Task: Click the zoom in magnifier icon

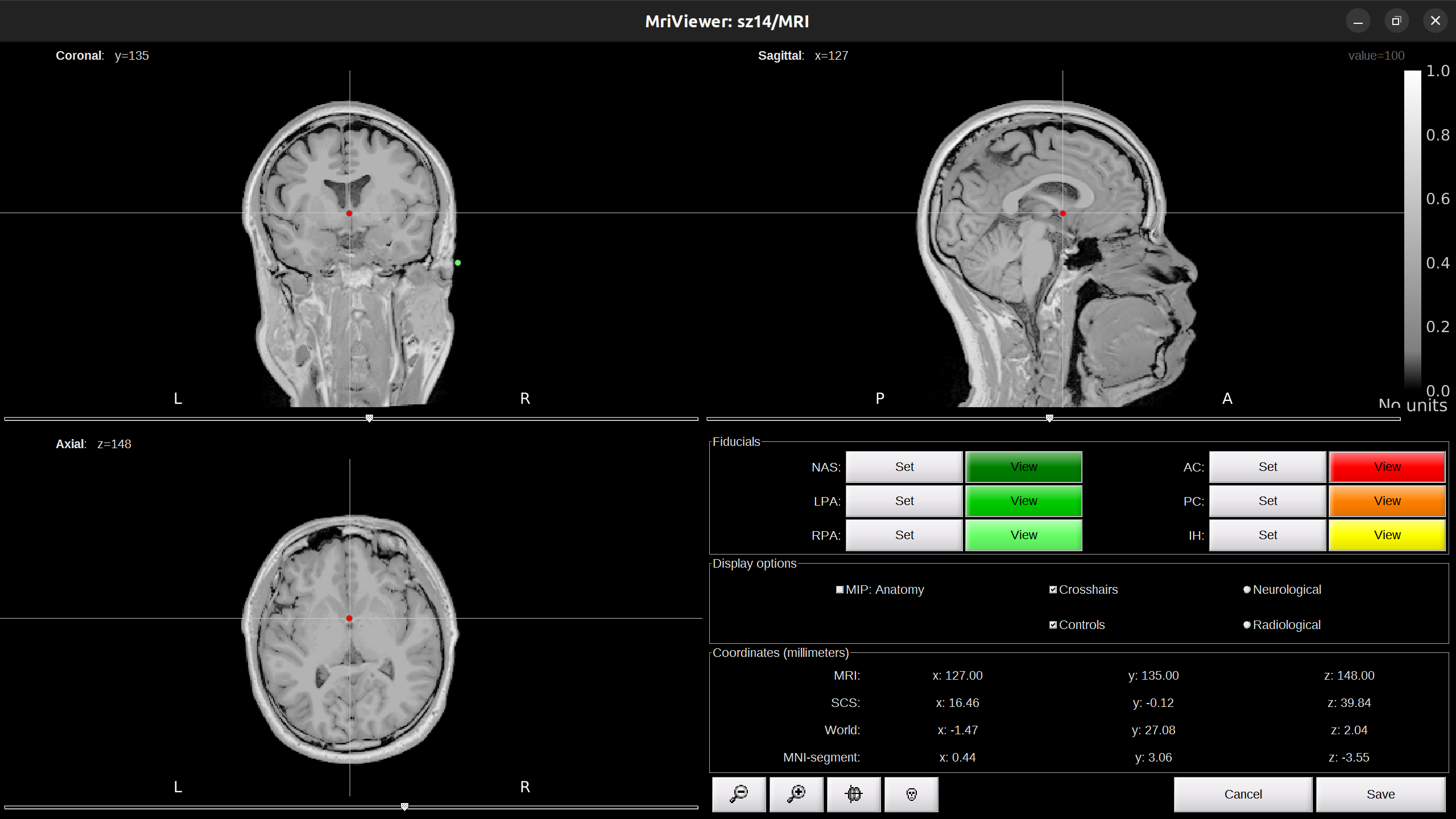Action: click(796, 794)
